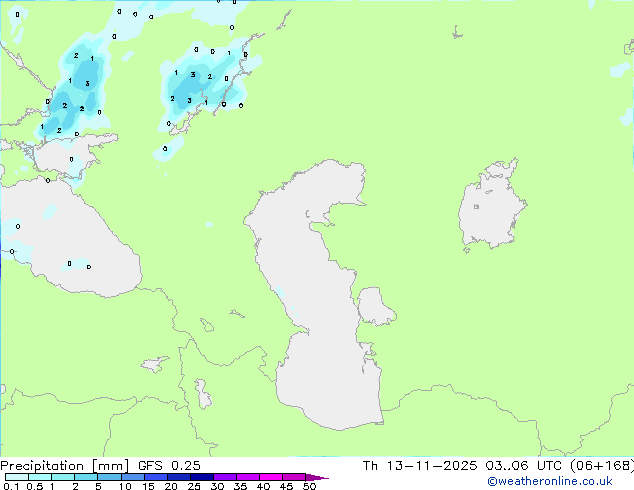Click the '(06+168)' forecast run label

pos(602,466)
